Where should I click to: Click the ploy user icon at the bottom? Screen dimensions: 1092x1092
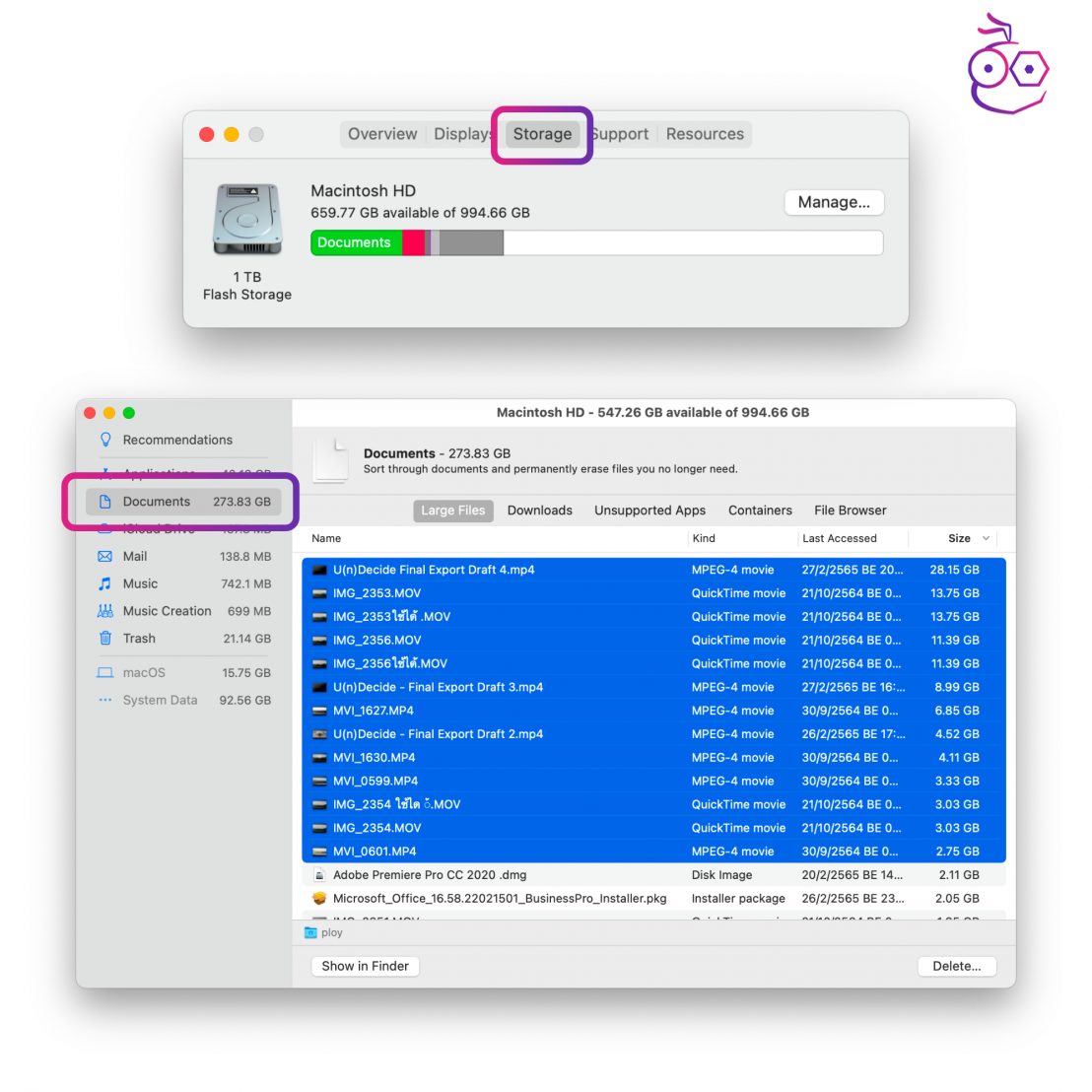(311, 931)
